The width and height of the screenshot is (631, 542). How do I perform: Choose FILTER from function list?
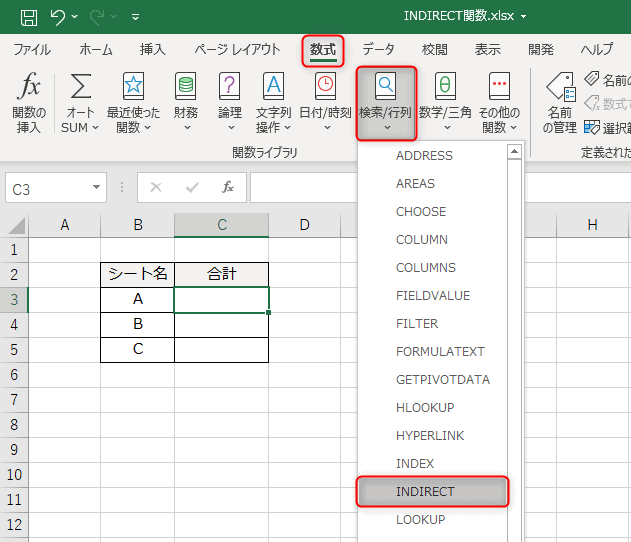[433, 324]
